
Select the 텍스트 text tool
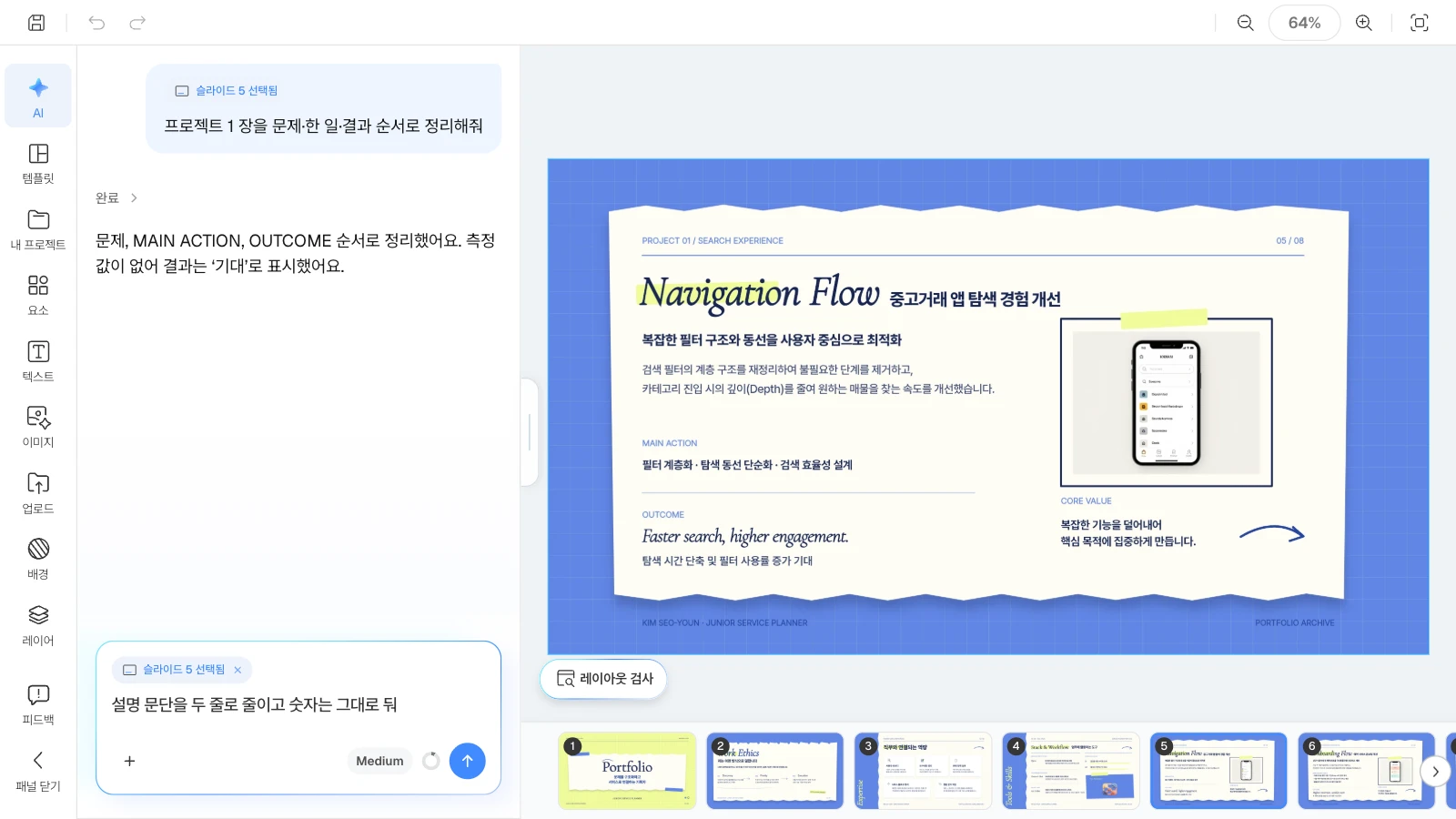coord(38,361)
